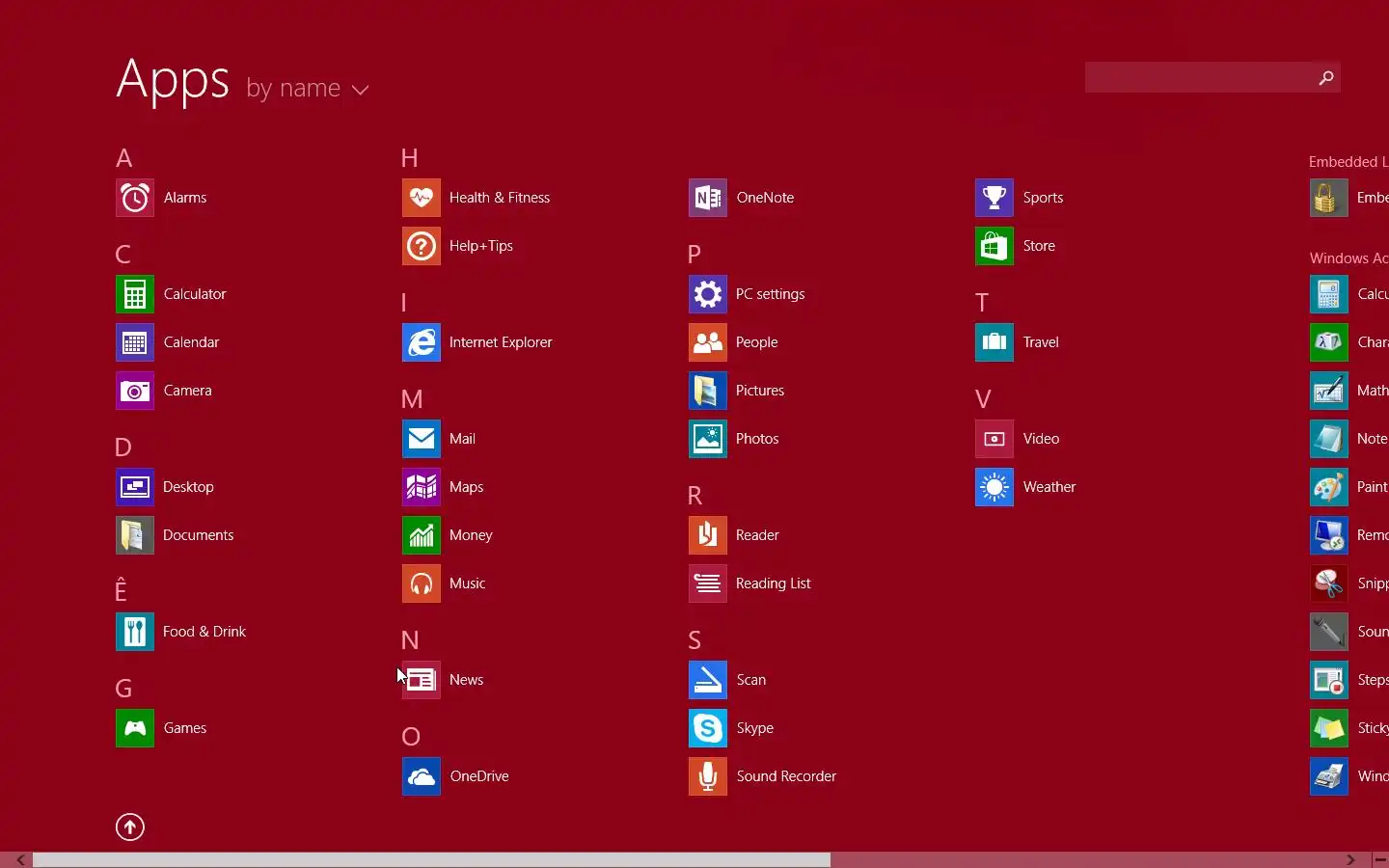Click the search magnifier button
Image resolution: width=1389 pixels, height=868 pixels.
coord(1326,77)
